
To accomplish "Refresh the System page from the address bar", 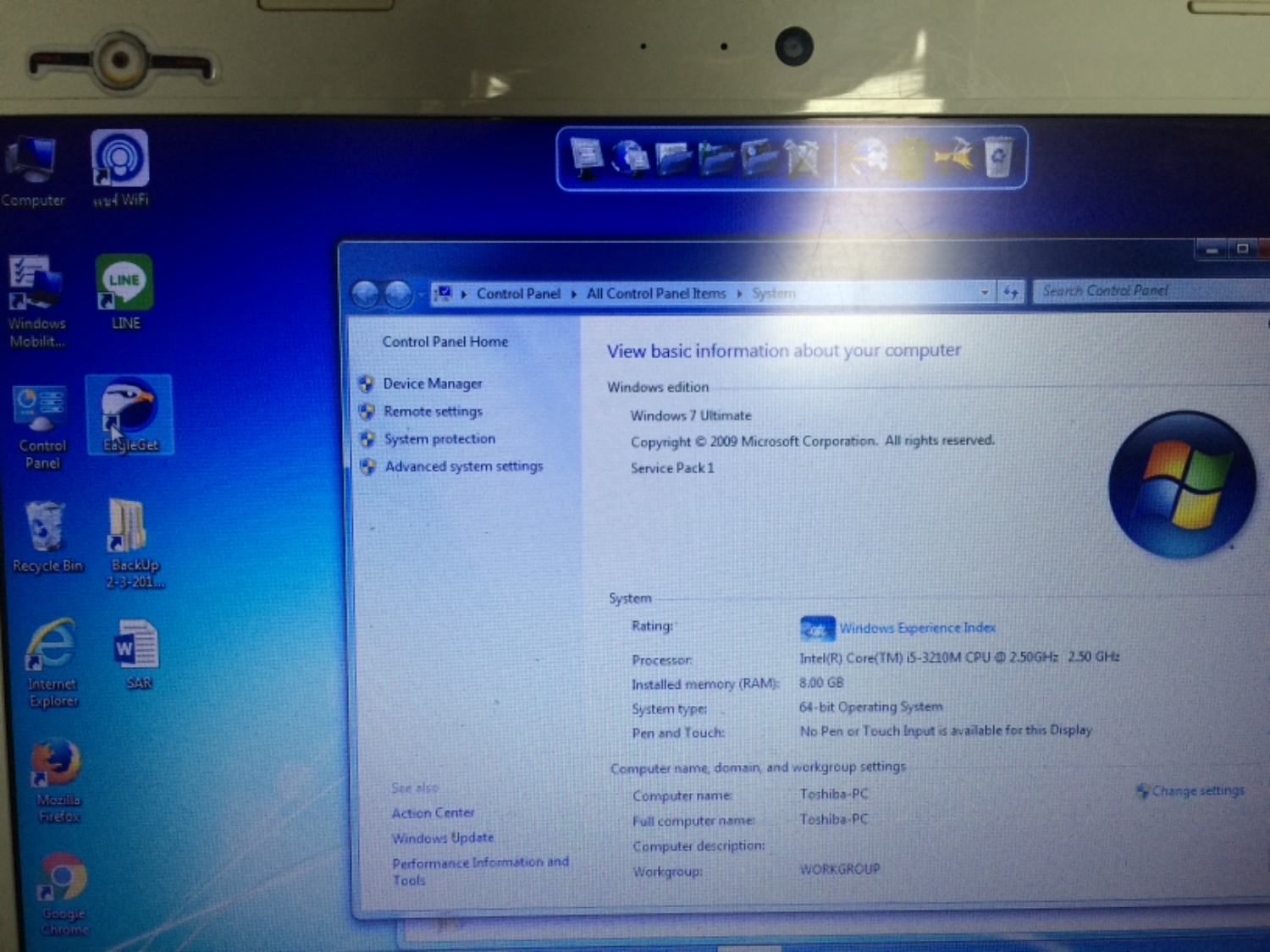I will [x=1011, y=292].
